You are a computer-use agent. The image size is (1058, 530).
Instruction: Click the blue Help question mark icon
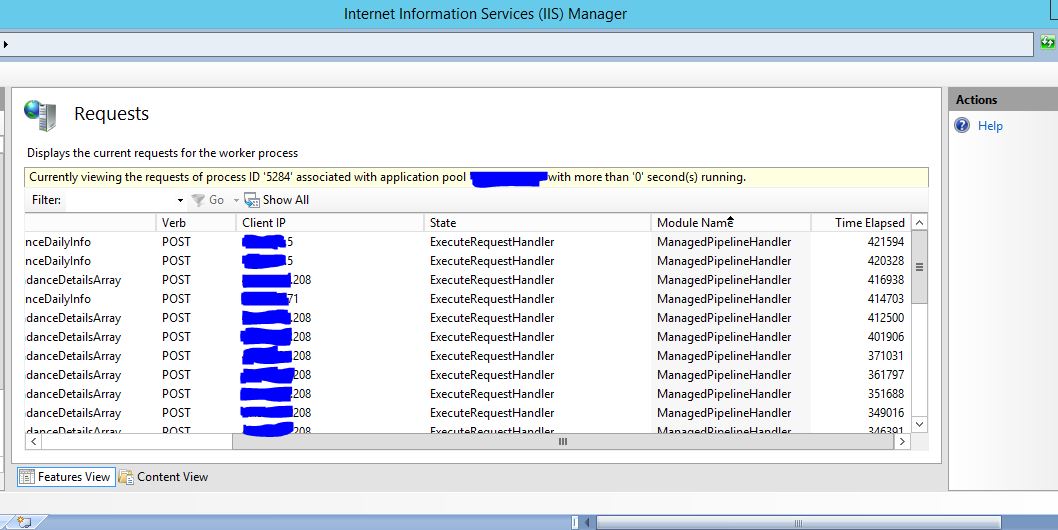[962, 126]
